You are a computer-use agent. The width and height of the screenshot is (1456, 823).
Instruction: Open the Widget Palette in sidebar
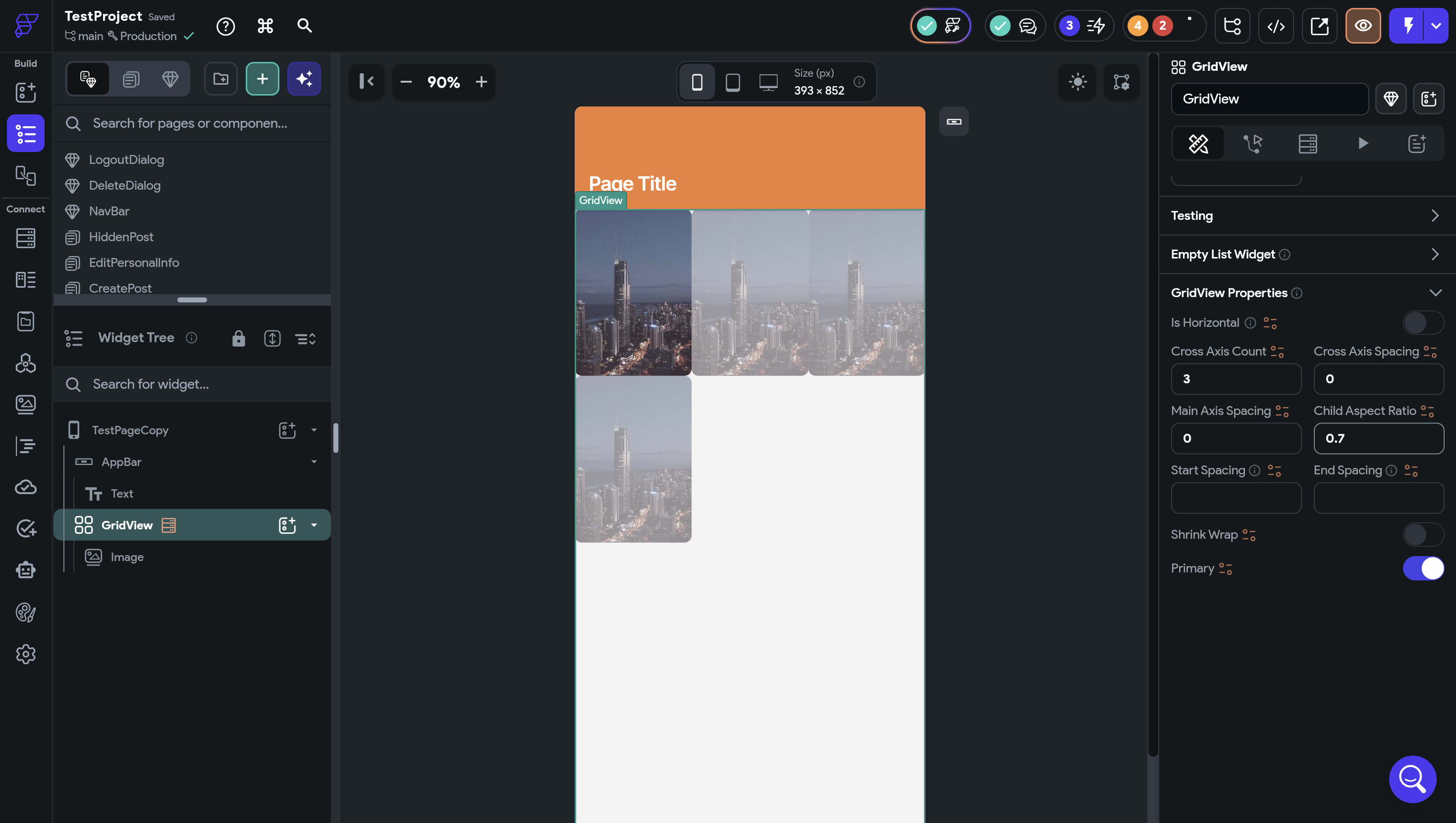point(25,92)
